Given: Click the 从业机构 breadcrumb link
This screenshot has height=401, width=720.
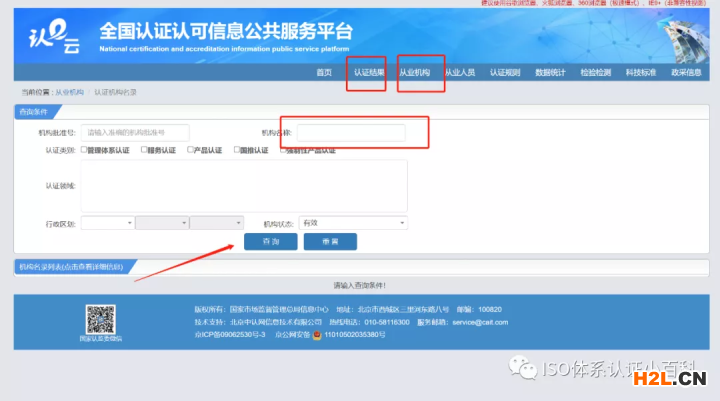Looking at the screenshot, I should 69,92.
